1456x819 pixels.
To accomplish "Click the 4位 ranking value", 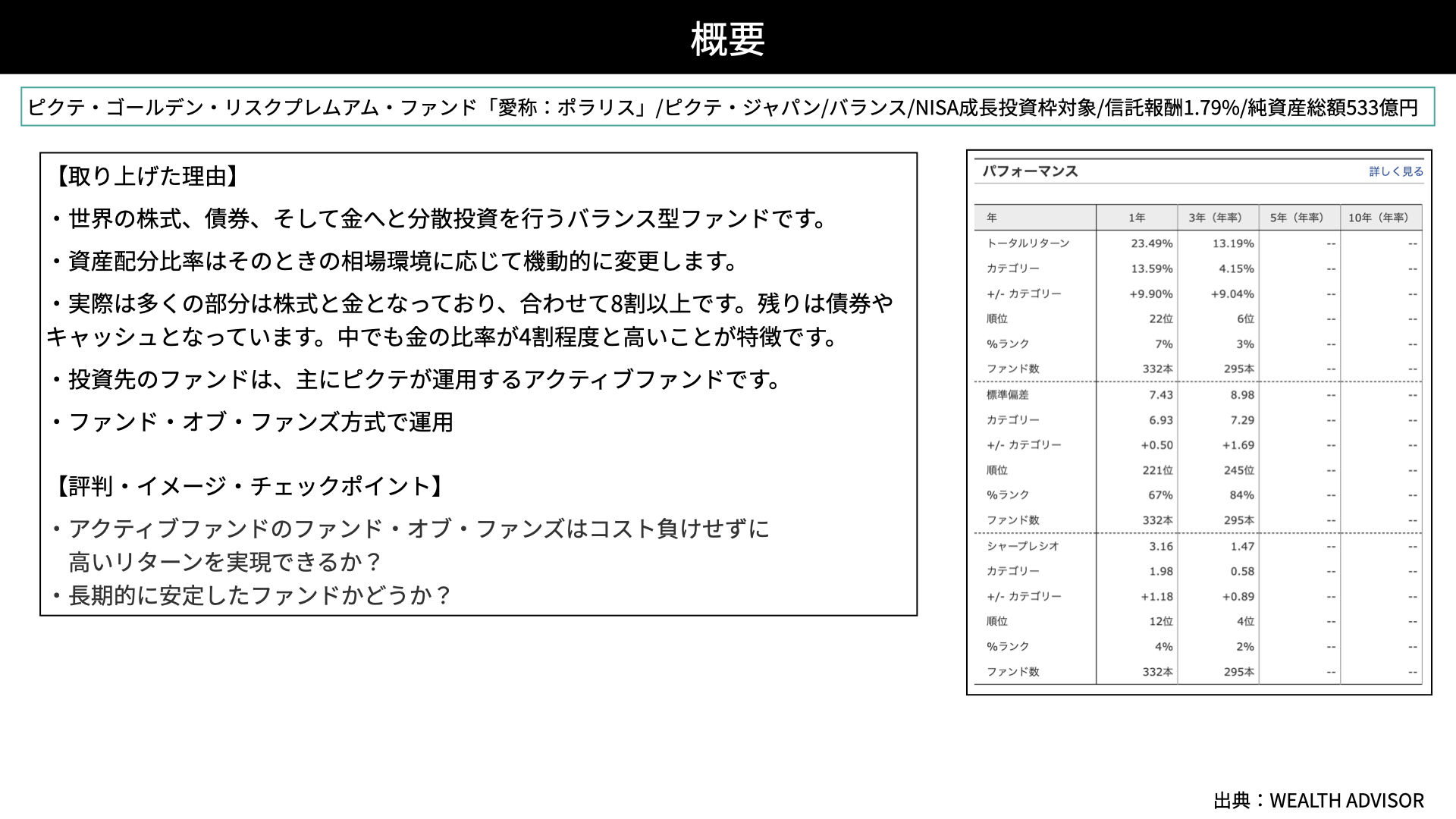I will pyautogui.click(x=1245, y=621).
